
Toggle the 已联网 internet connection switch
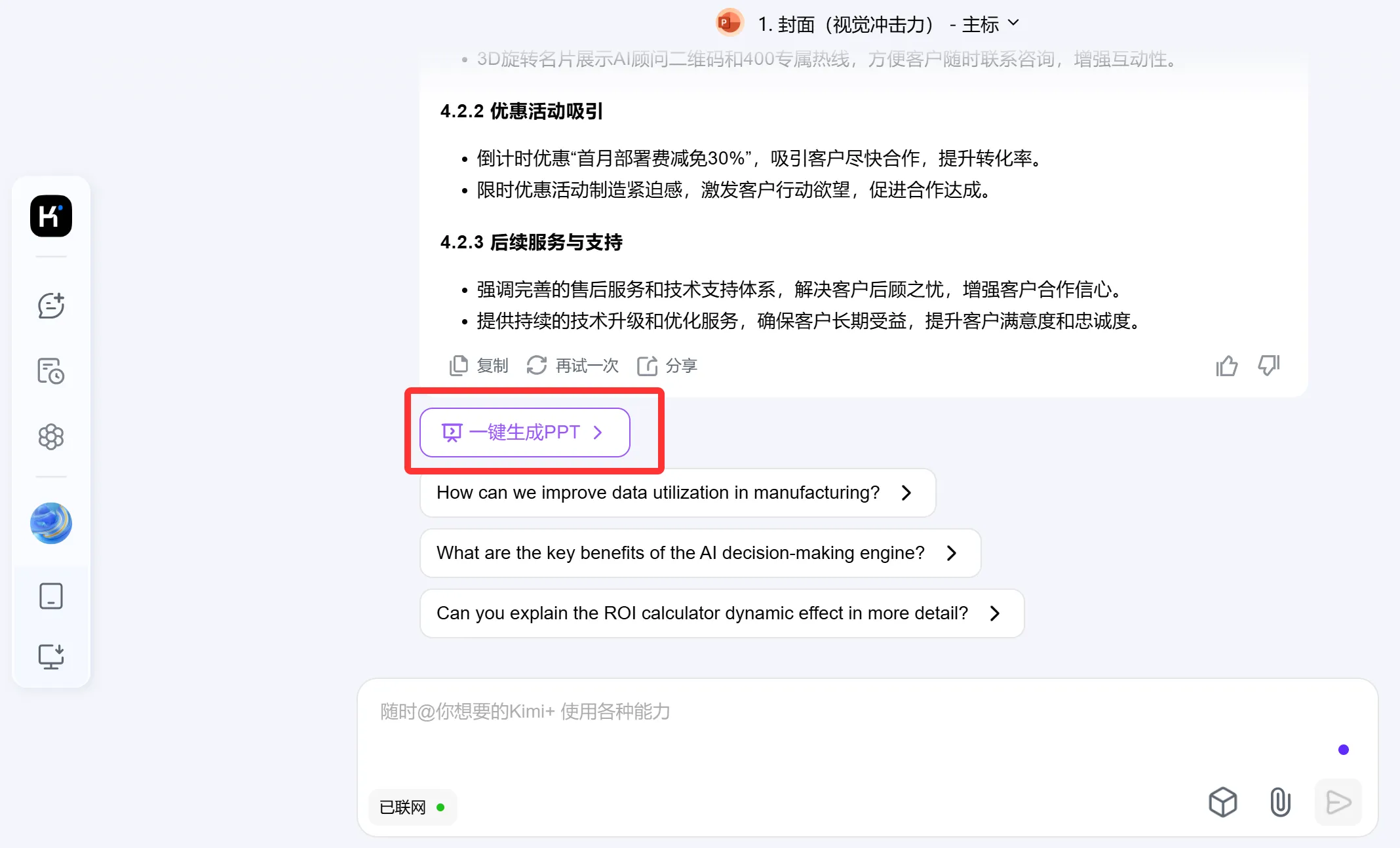pos(412,807)
